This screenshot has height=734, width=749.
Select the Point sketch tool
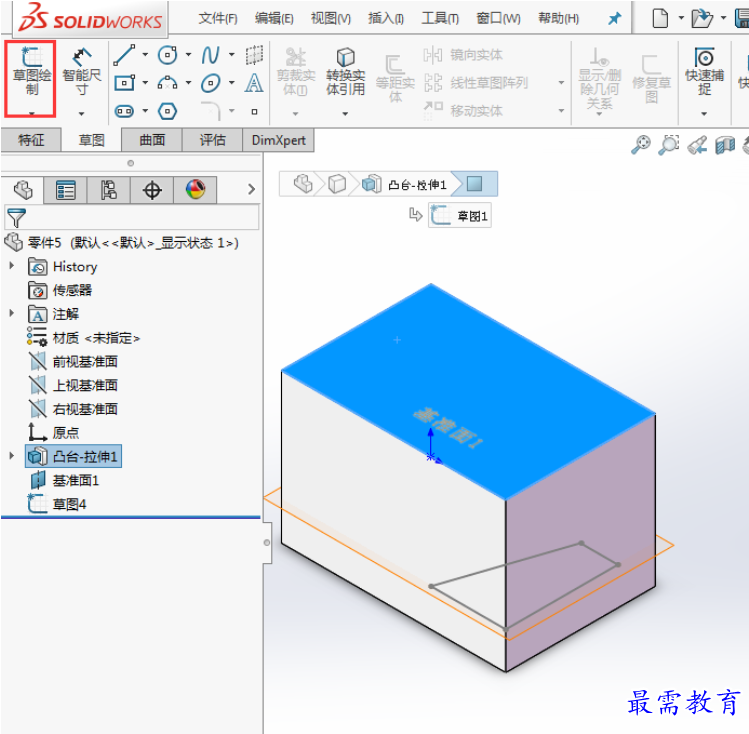tap(255, 112)
